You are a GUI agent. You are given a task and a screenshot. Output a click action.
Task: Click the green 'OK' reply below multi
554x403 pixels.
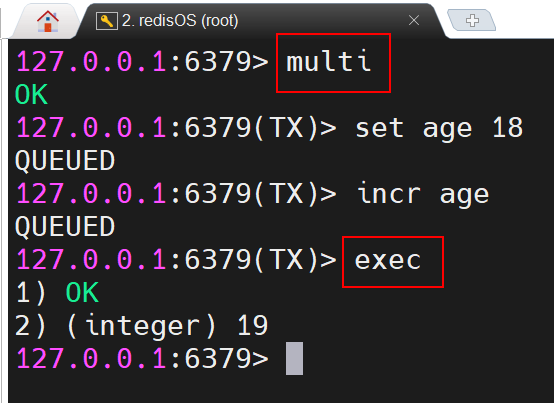point(31,95)
